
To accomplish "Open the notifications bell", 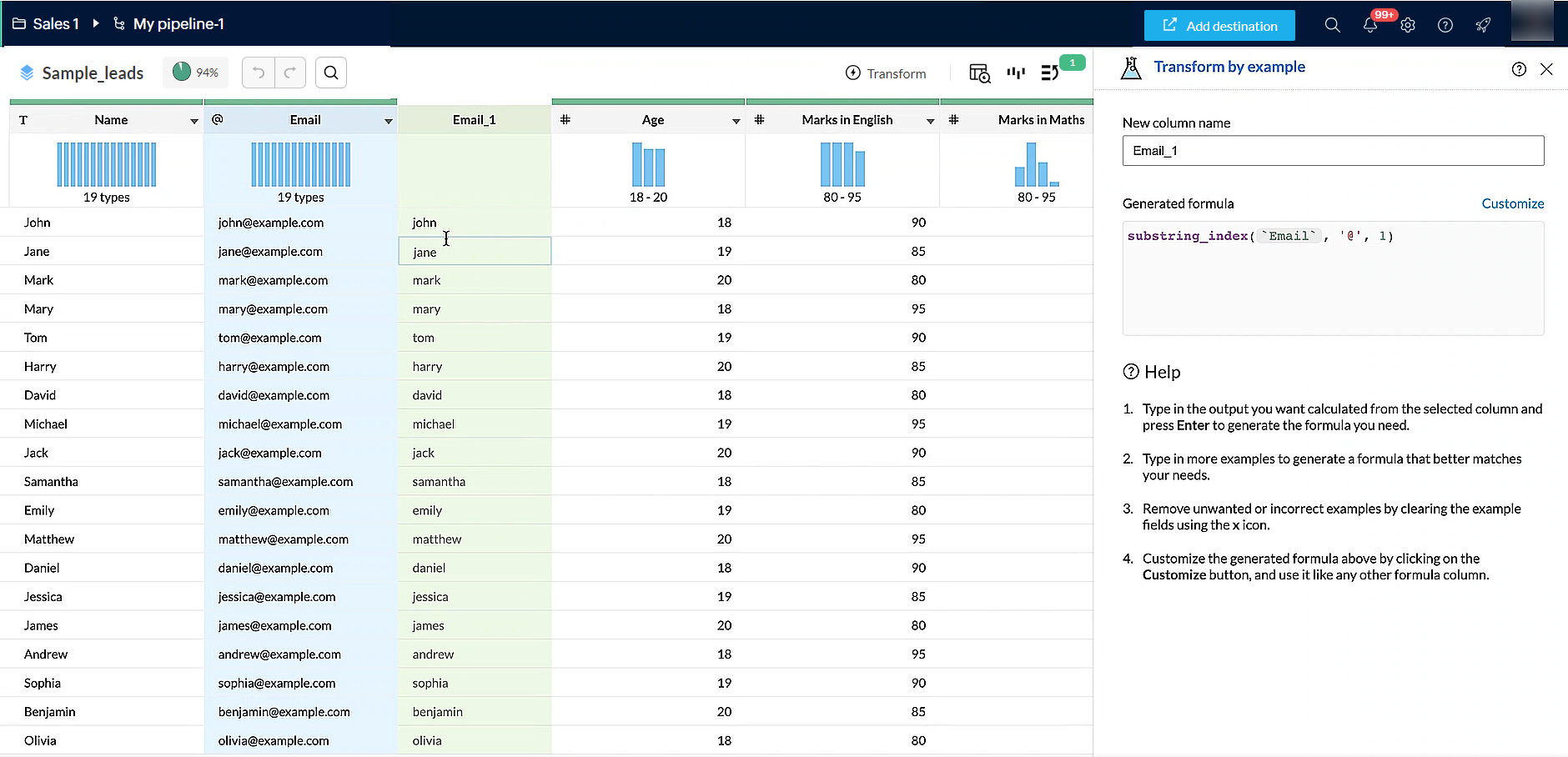I will point(1369,25).
